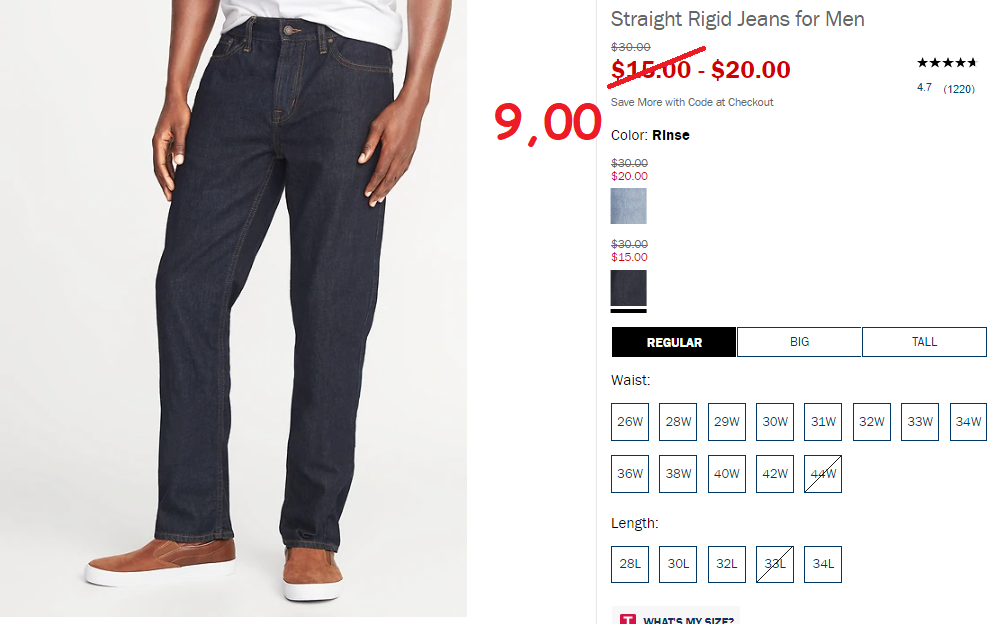Select the REGULAR fit tab

click(x=674, y=342)
